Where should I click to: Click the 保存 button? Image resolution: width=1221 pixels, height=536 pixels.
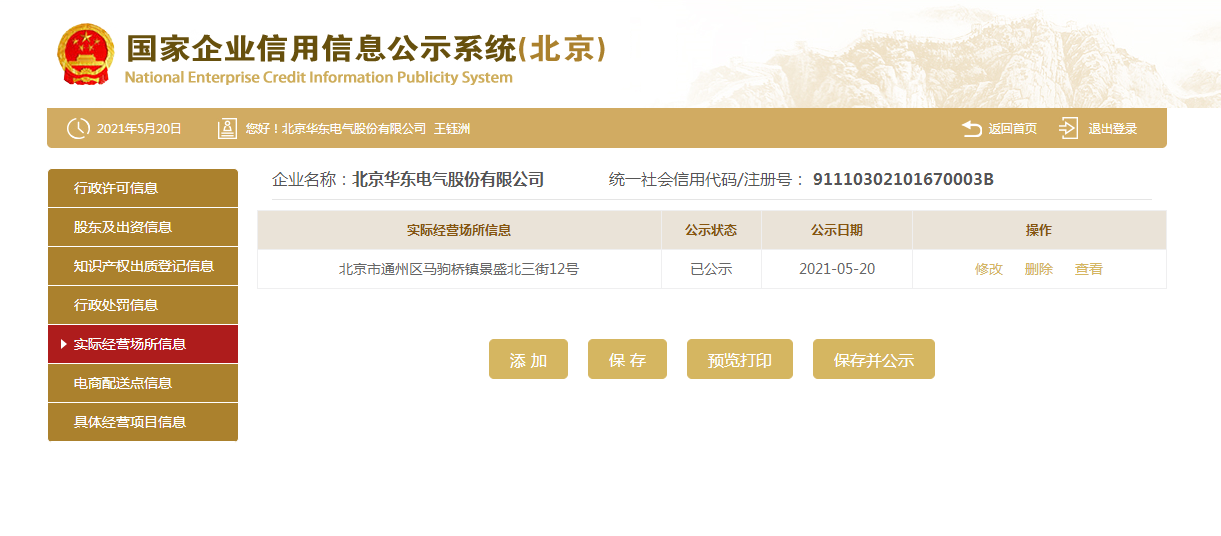point(627,359)
